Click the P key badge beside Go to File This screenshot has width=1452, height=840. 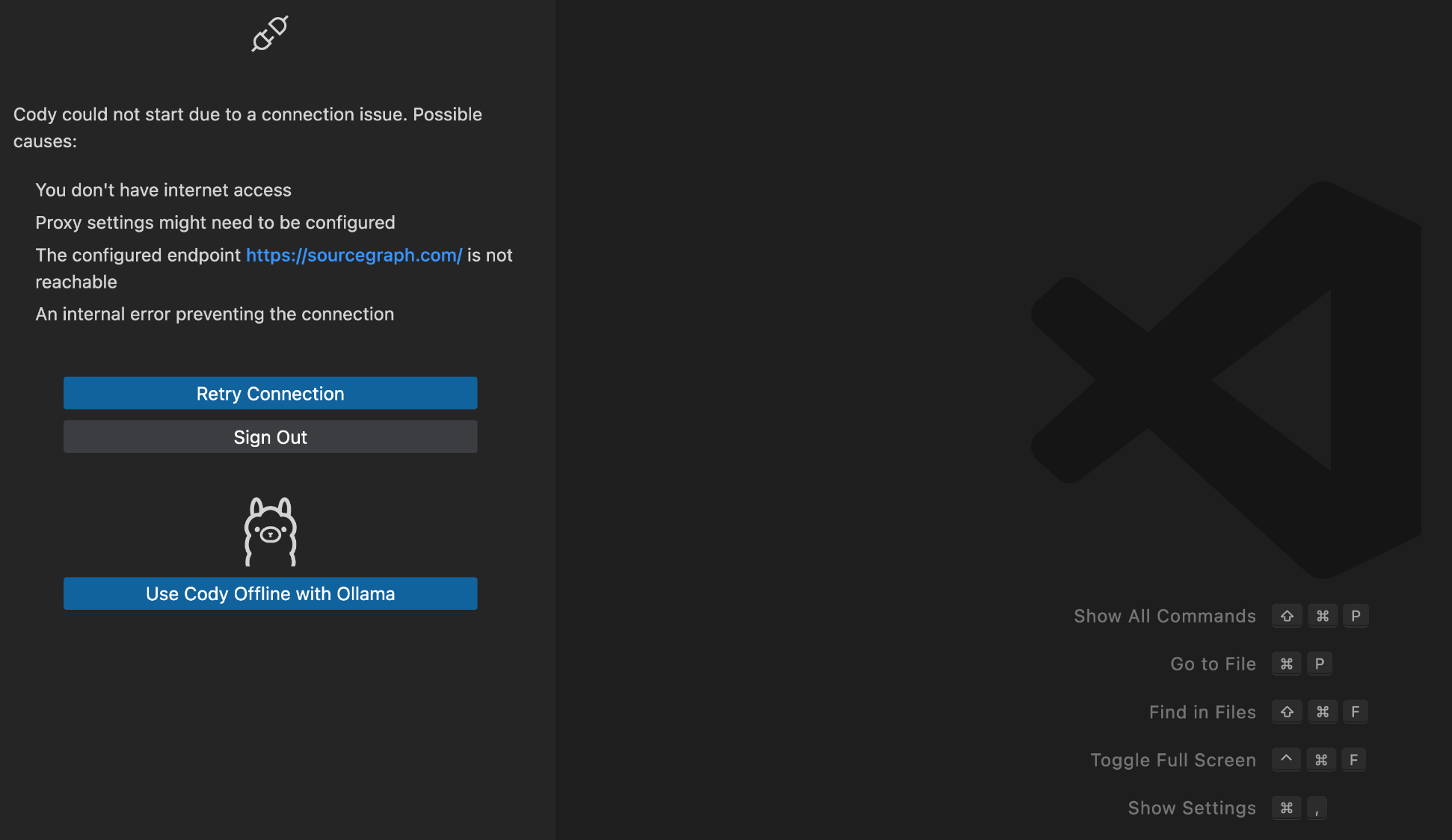(1320, 664)
